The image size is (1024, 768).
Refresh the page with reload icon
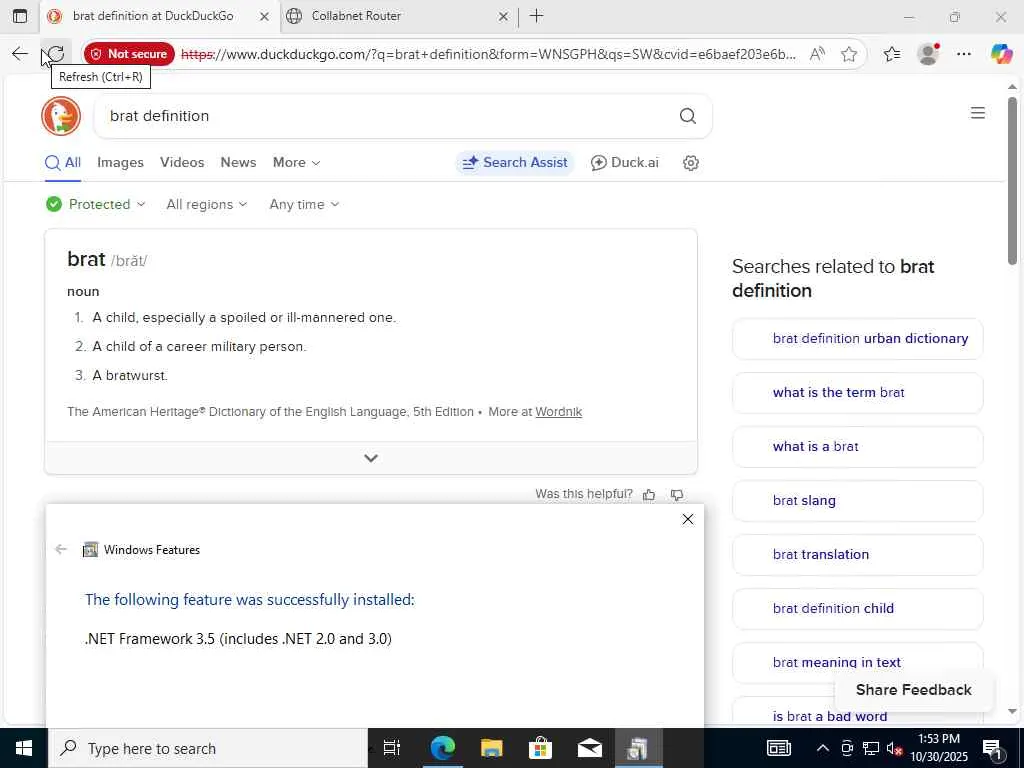(56, 54)
